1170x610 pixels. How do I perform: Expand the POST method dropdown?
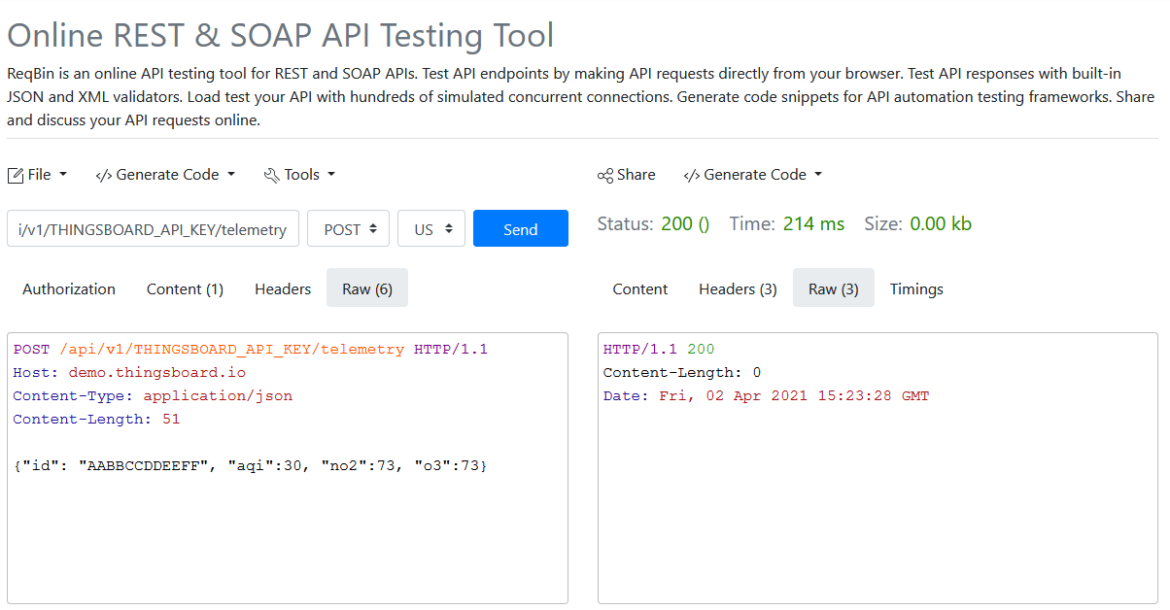348,229
